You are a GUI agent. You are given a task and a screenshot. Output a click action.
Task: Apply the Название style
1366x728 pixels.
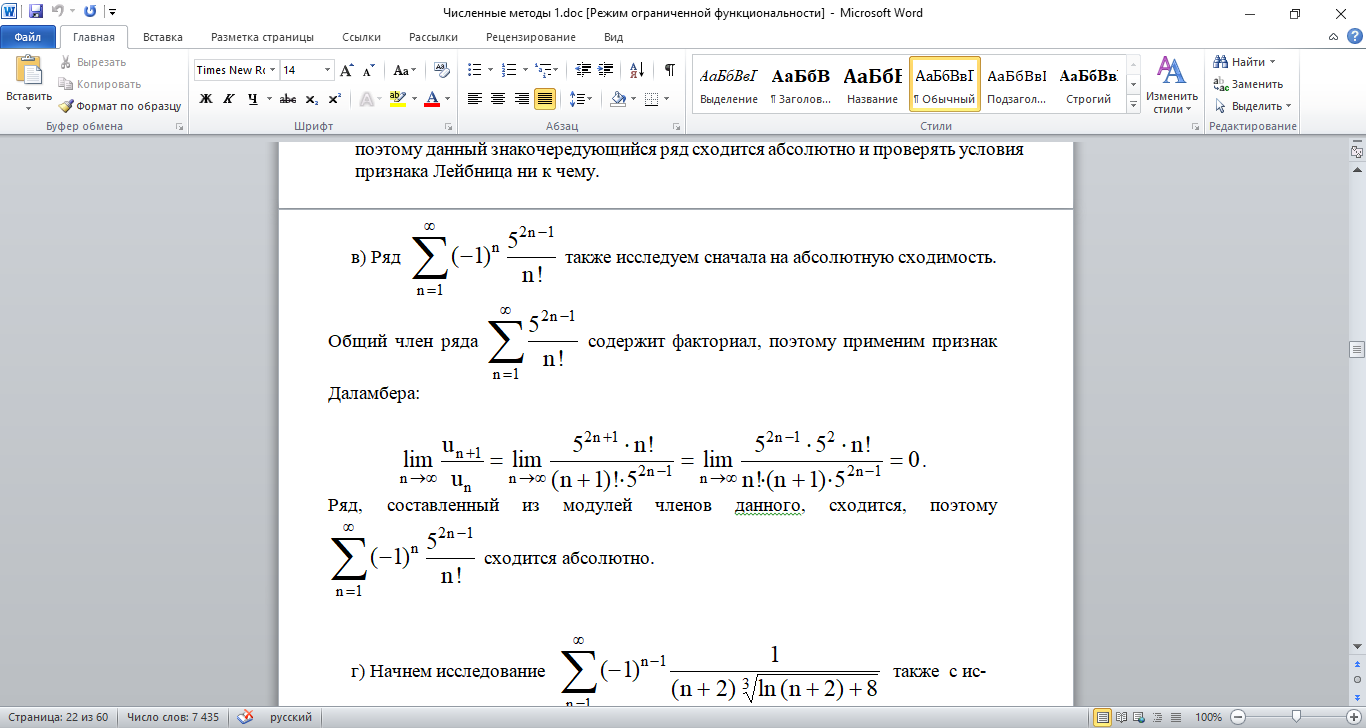tap(872, 85)
